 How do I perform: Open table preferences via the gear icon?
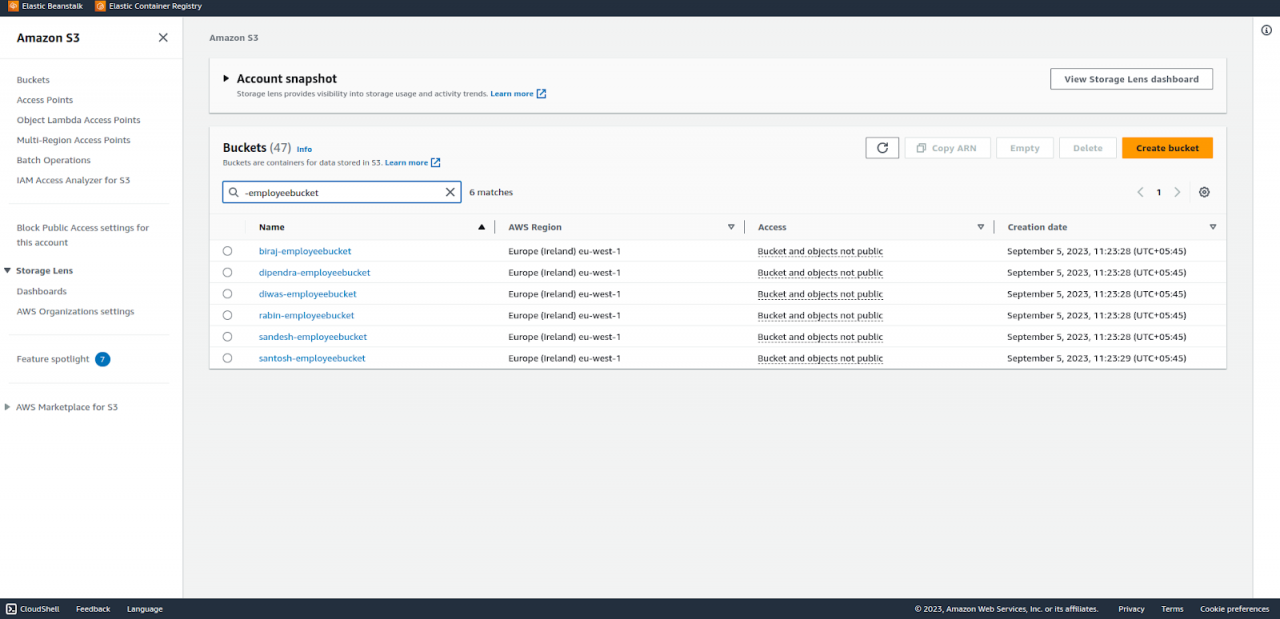tap(1204, 191)
